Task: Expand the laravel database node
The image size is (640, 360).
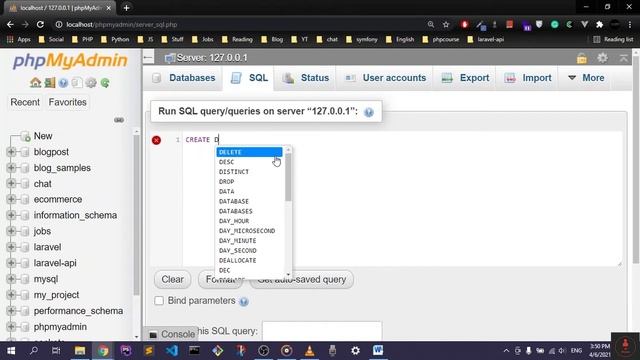Action: [x=11, y=247]
